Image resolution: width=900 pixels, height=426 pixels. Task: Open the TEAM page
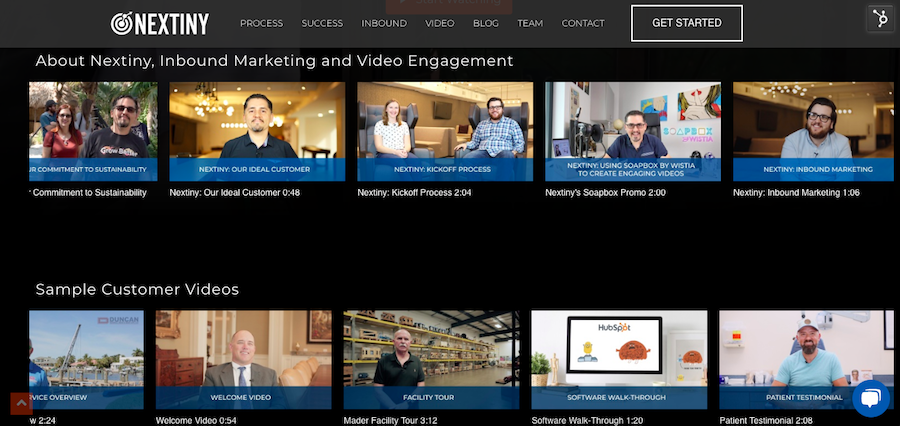click(x=530, y=24)
